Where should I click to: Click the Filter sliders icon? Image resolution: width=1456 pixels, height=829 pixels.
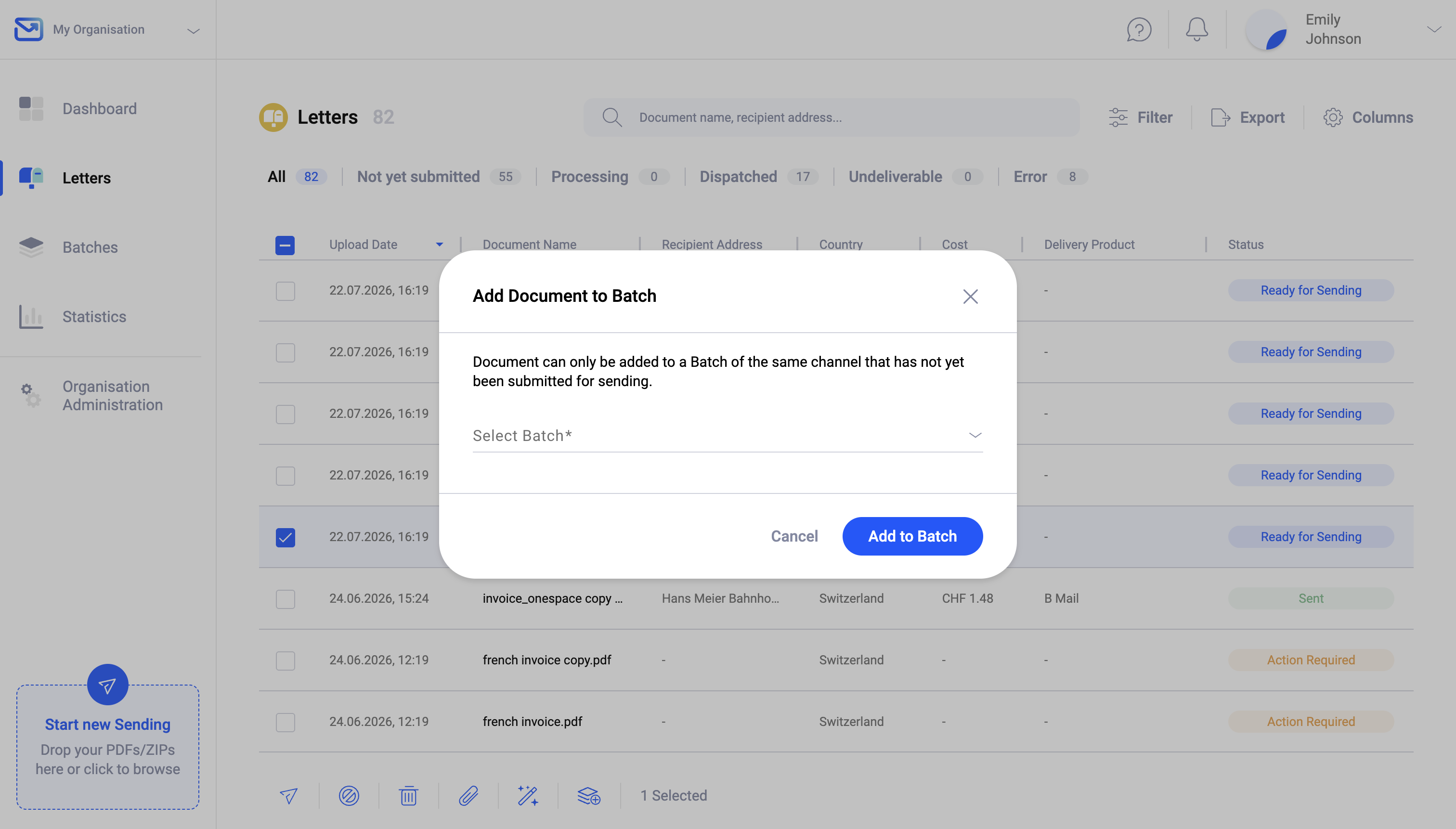pyautogui.click(x=1118, y=117)
